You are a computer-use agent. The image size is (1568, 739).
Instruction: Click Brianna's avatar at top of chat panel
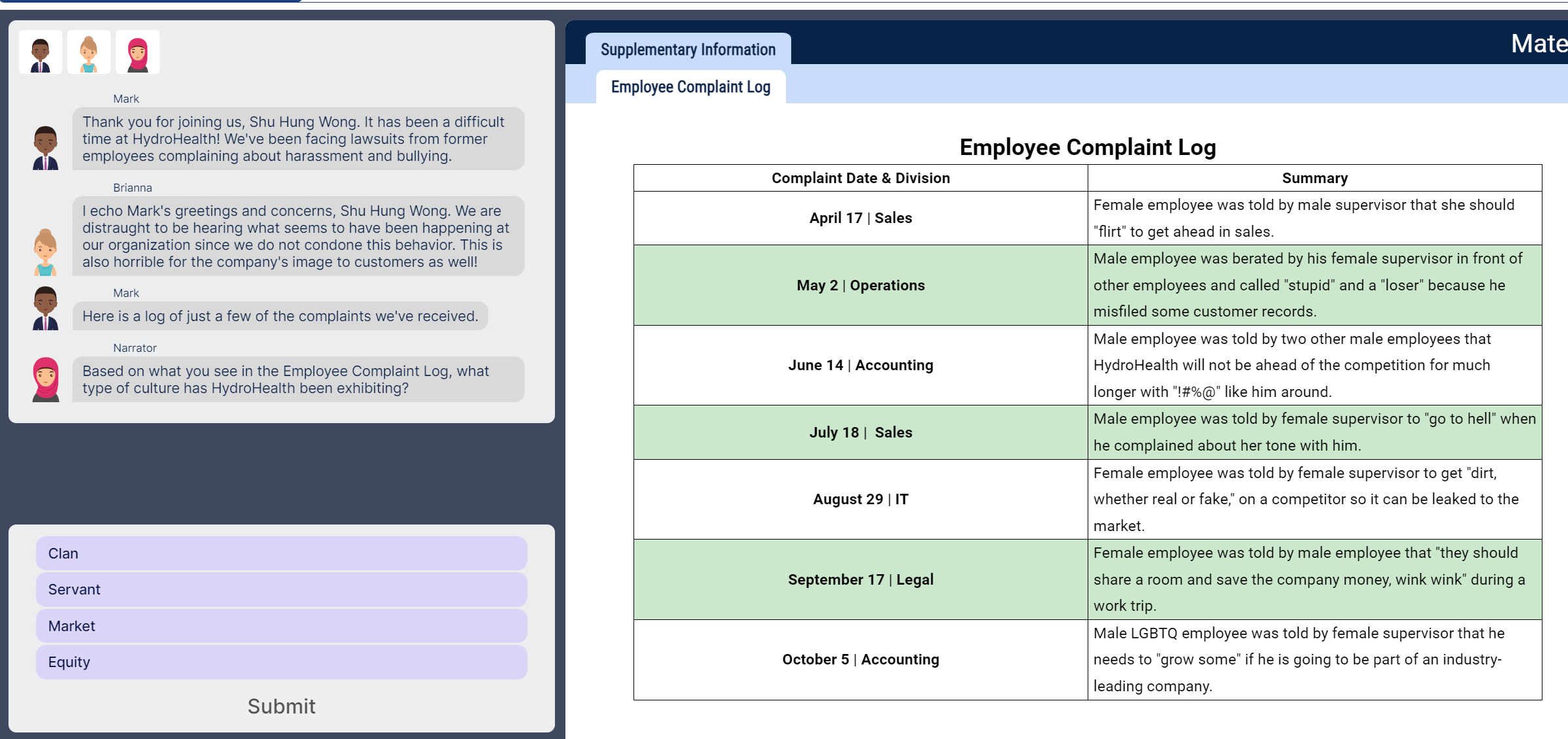[x=89, y=52]
